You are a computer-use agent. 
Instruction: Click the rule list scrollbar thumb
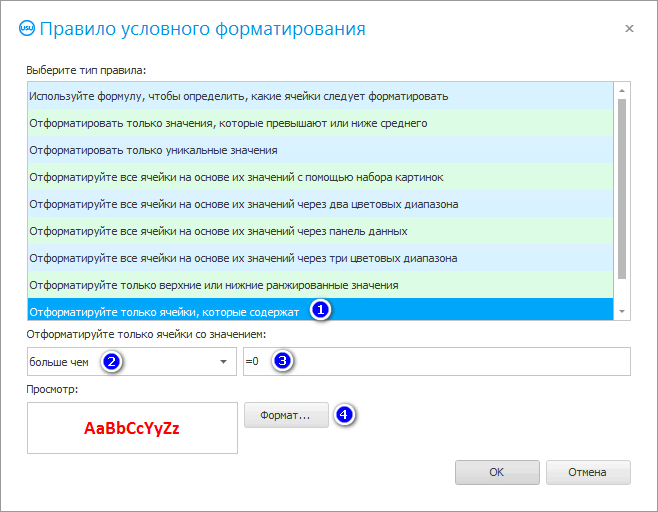(622, 189)
